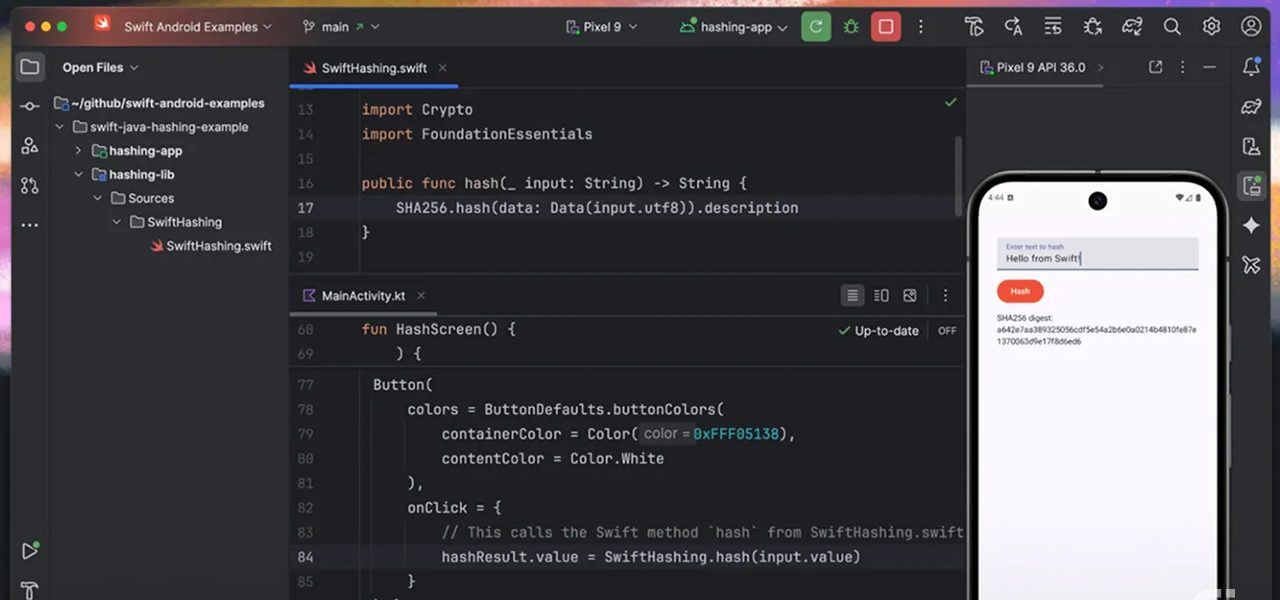This screenshot has height=600, width=1280.
Task: Switch to code-only editor view mode
Action: [852, 296]
